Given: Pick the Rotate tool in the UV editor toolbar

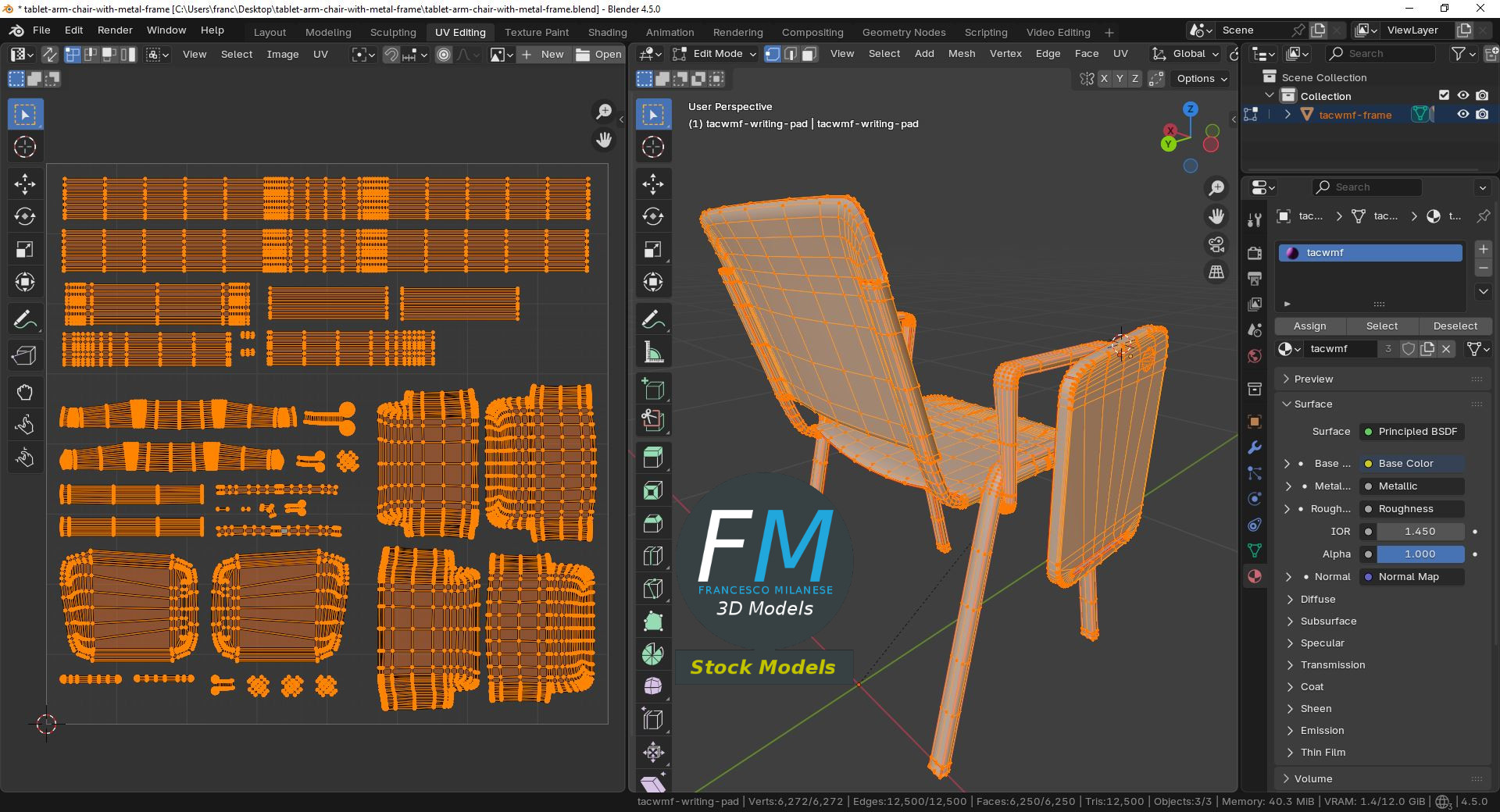Looking at the screenshot, I should pyautogui.click(x=25, y=216).
